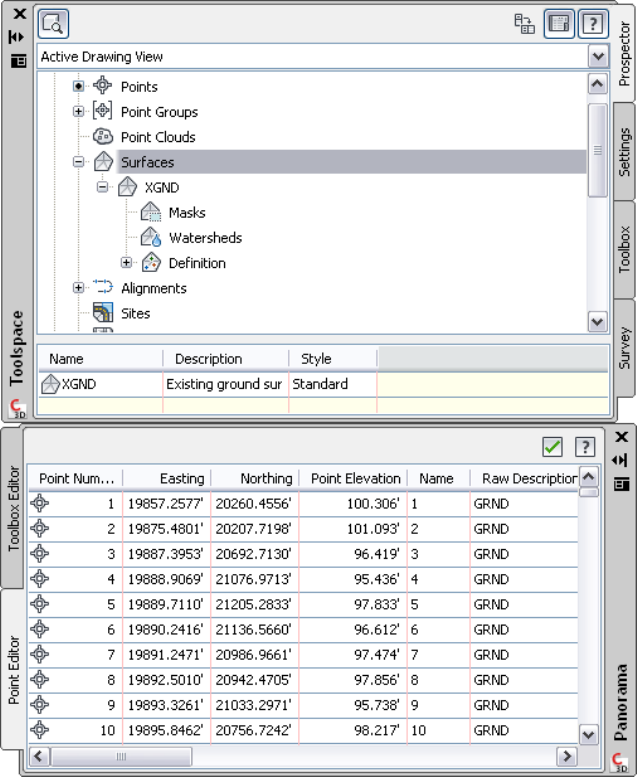This screenshot has height=777, width=637.
Task: Click the tree structure icon in the Toolspace toolbar
Action: 524,24
